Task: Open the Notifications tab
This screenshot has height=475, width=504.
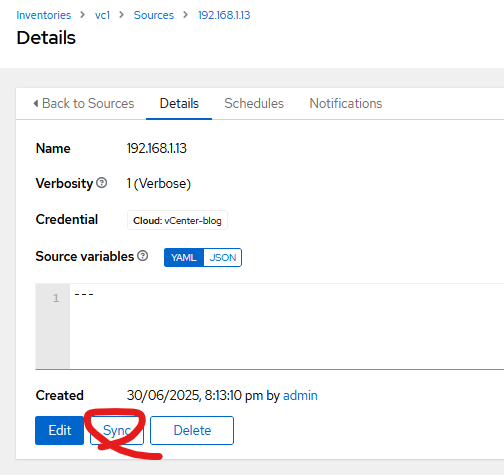Action: pos(346,103)
